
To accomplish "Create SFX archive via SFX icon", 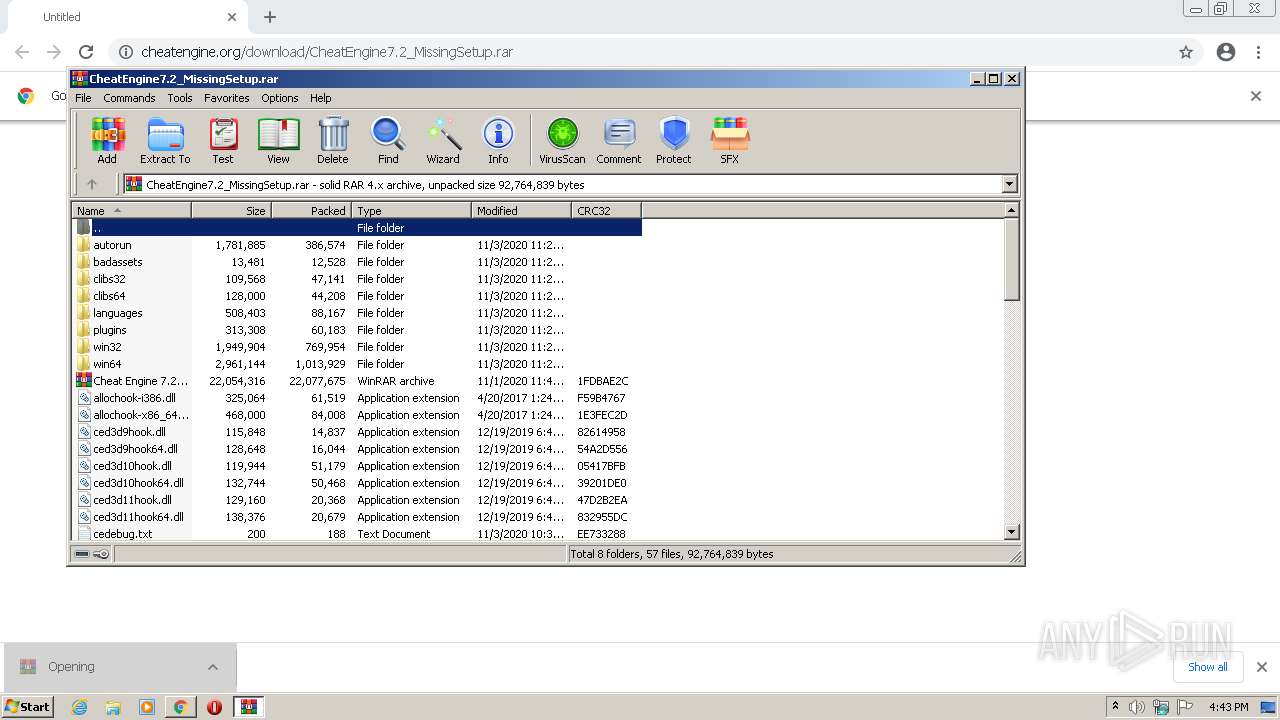I will pos(730,140).
